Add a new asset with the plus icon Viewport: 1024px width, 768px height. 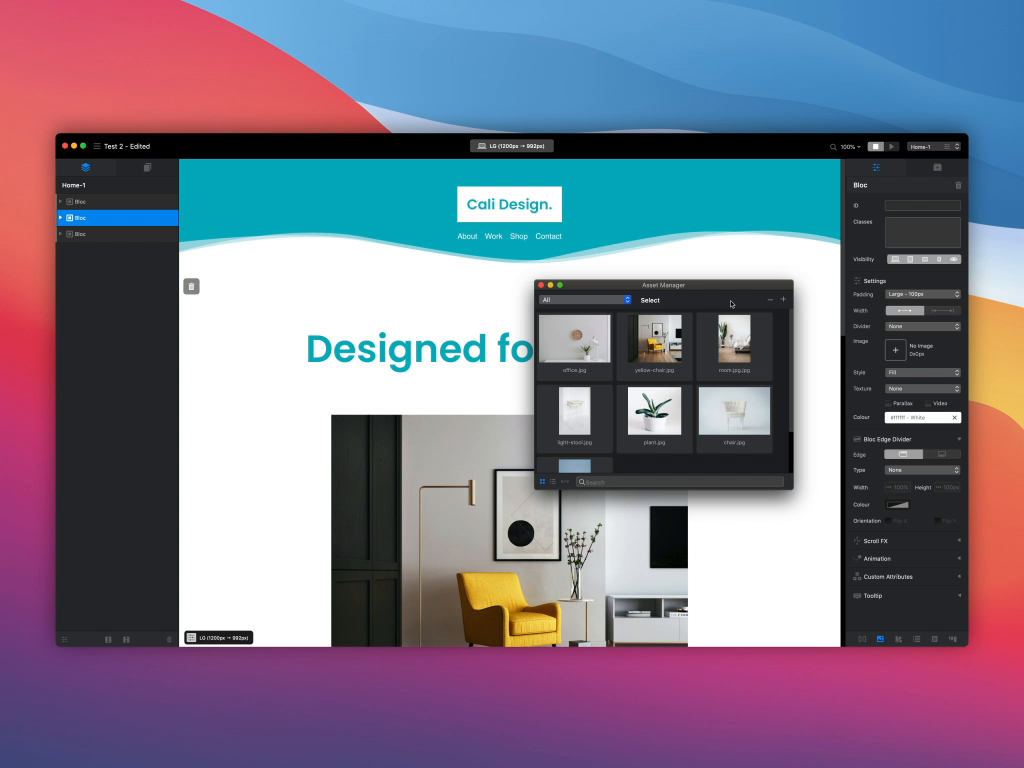pos(783,299)
